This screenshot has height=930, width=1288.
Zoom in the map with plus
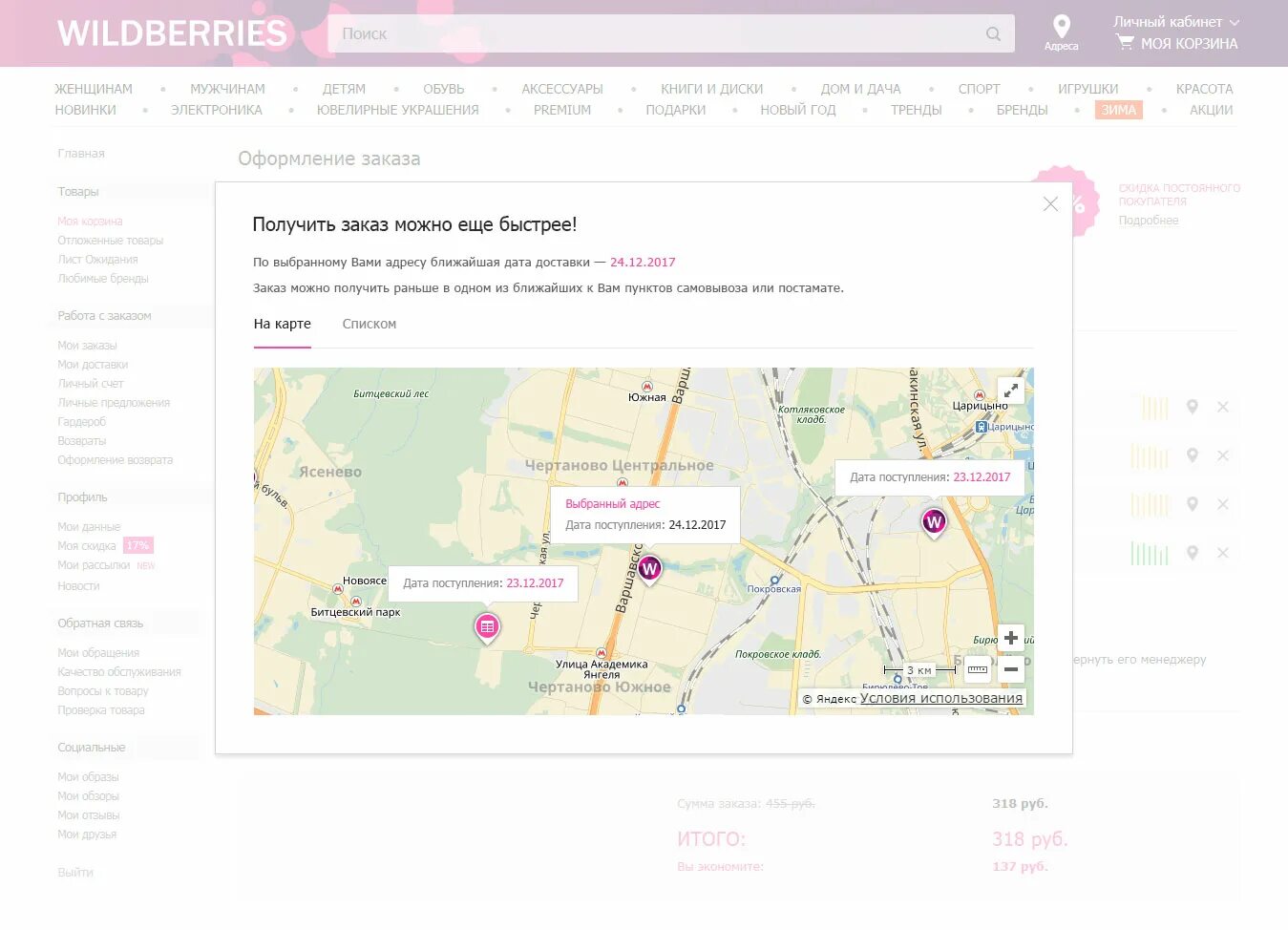1010,638
